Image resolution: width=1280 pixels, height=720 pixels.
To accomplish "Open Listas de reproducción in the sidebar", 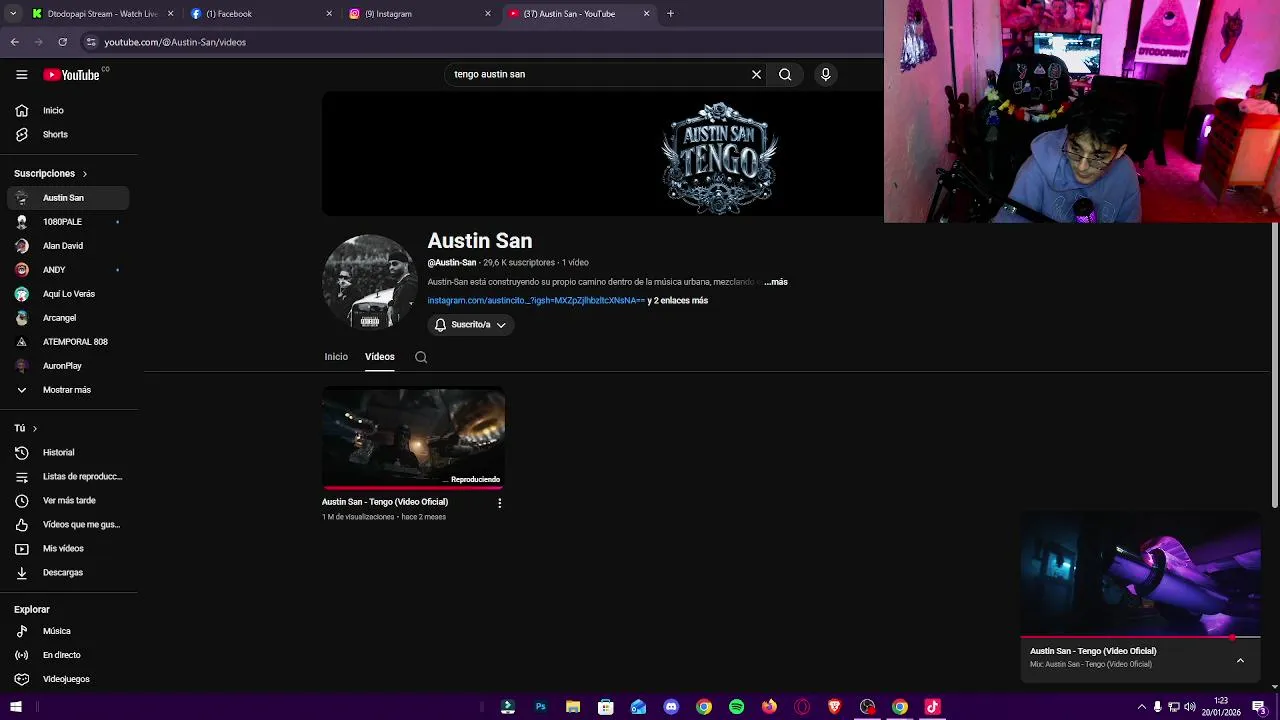I will [68, 476].
